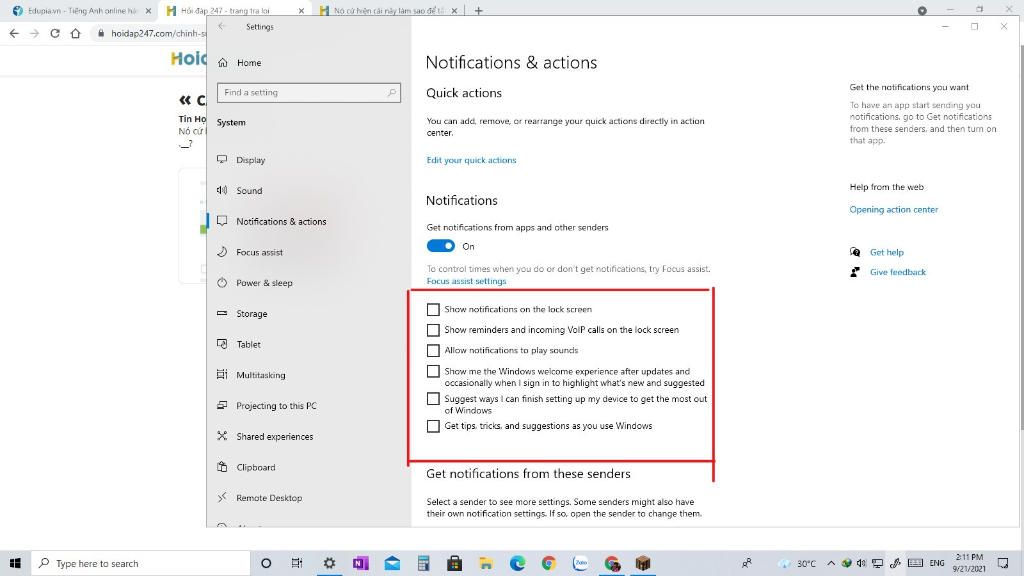Open File Explorer from taskbar
Screen dimensions: 1024x576
[486, 563]
